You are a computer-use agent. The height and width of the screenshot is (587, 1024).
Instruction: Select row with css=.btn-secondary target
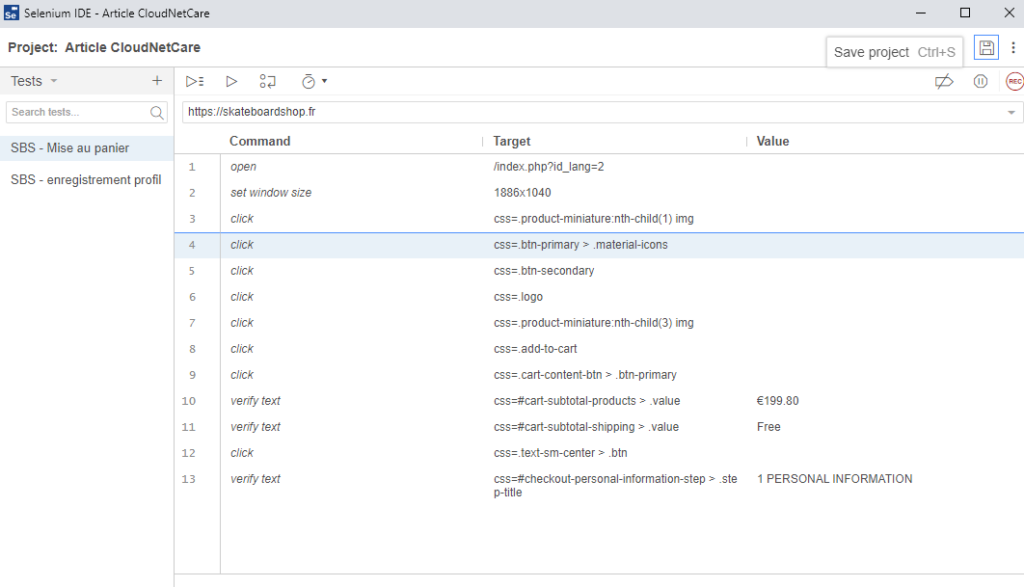coord(599,270)
